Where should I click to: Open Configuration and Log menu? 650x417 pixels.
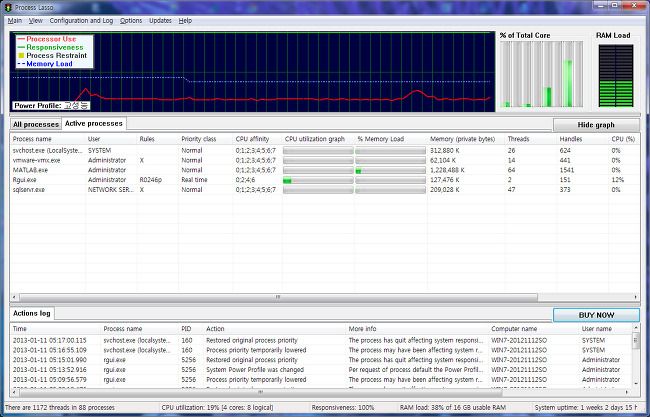pyautogui.click(x=81, y=21)
